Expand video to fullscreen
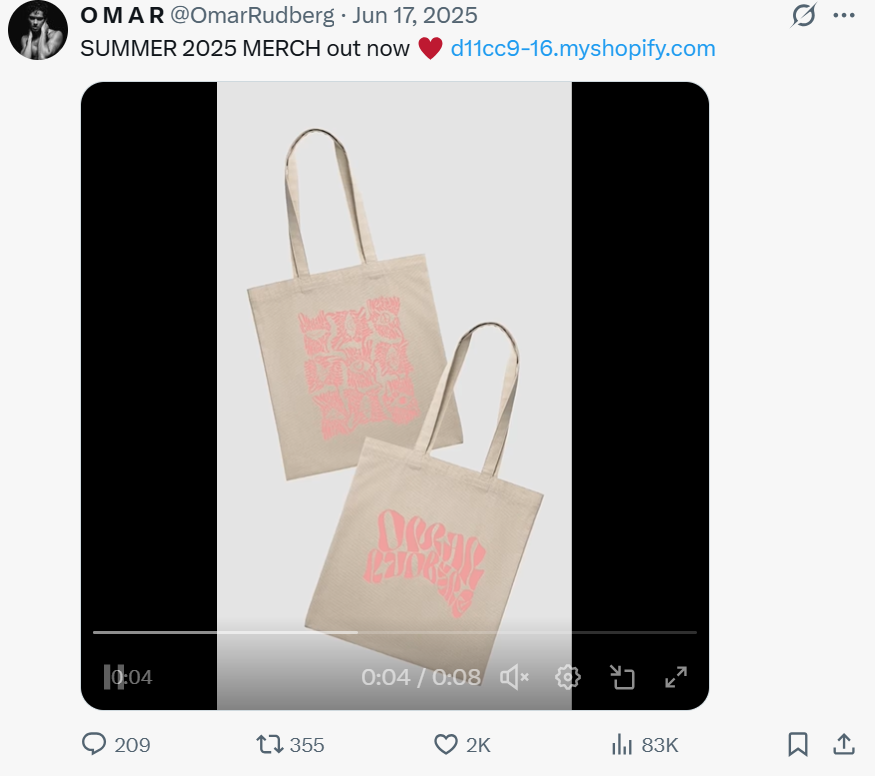 click(676, 677)
